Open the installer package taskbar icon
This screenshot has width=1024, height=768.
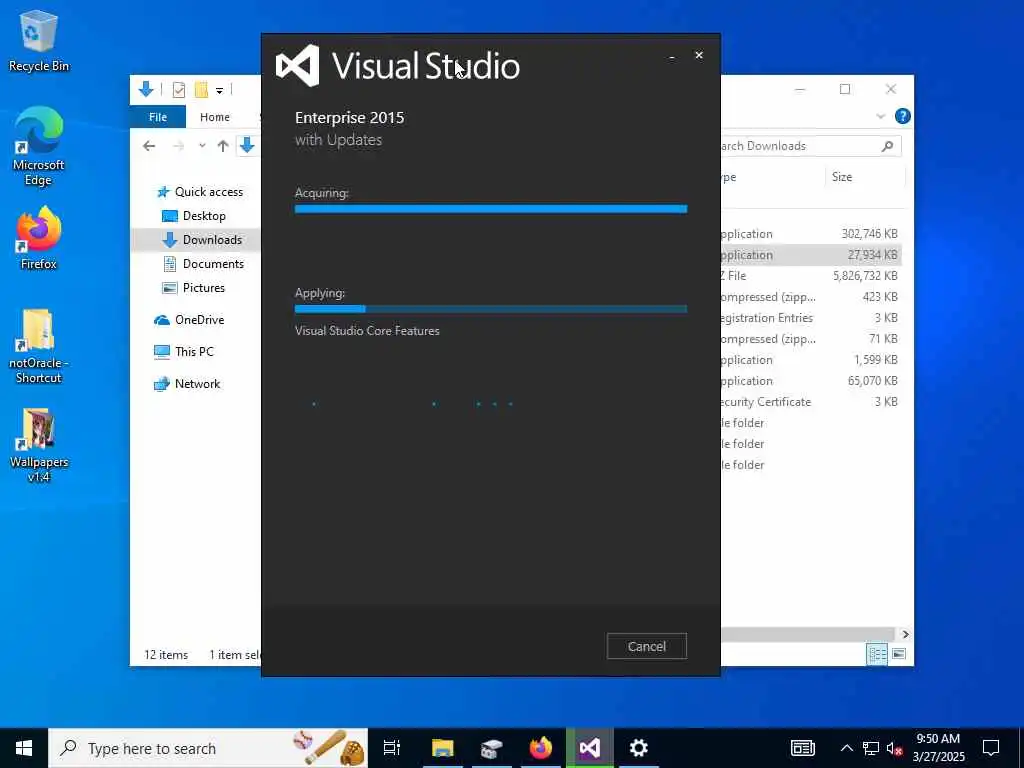click(x=492, y=748)
